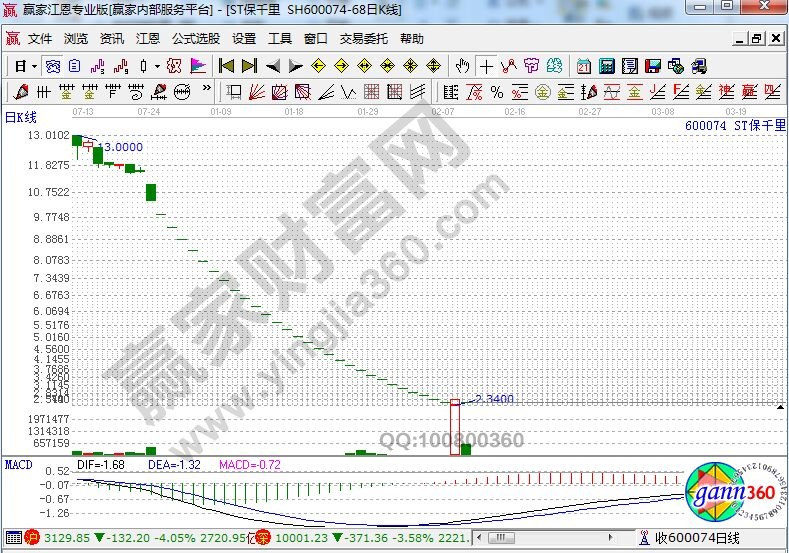The width and height of the screenshot is (789, 553).
Task: Expand the candlestick chart type dropdown arrow
Action: point(157,66)
